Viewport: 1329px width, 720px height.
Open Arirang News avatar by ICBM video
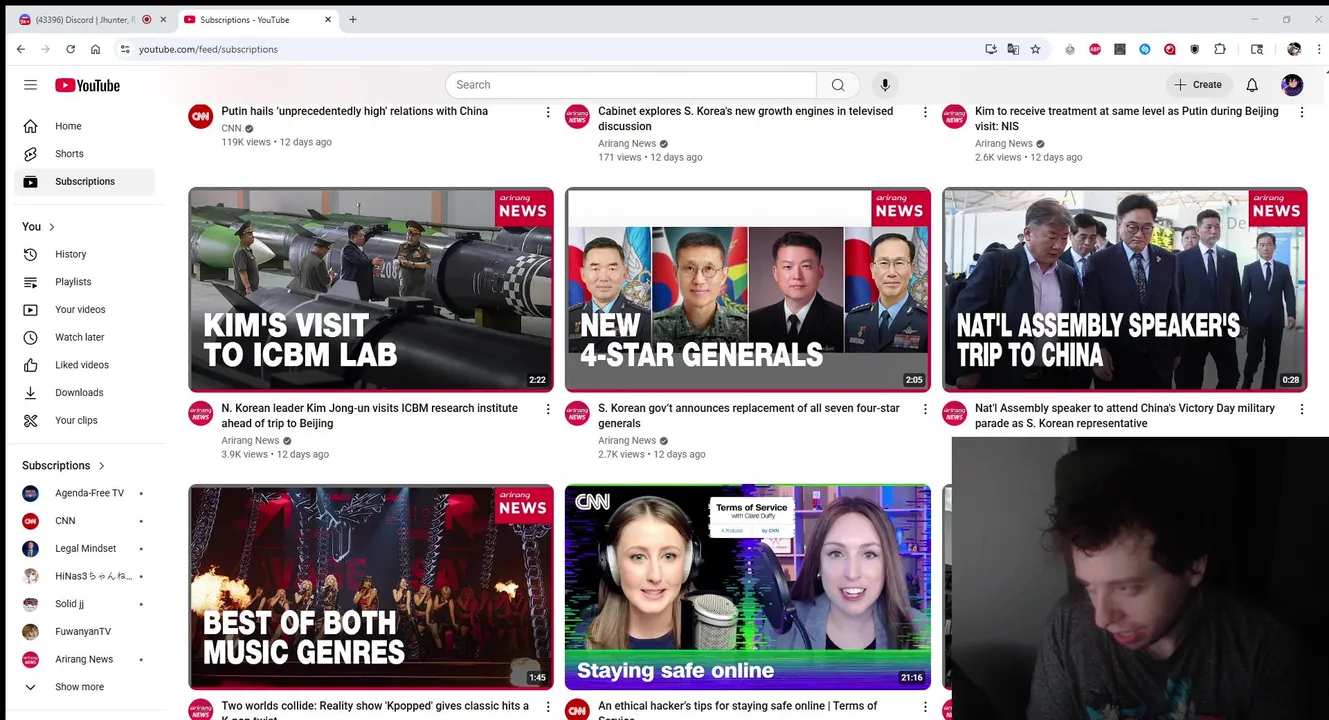tap(201, 413)
